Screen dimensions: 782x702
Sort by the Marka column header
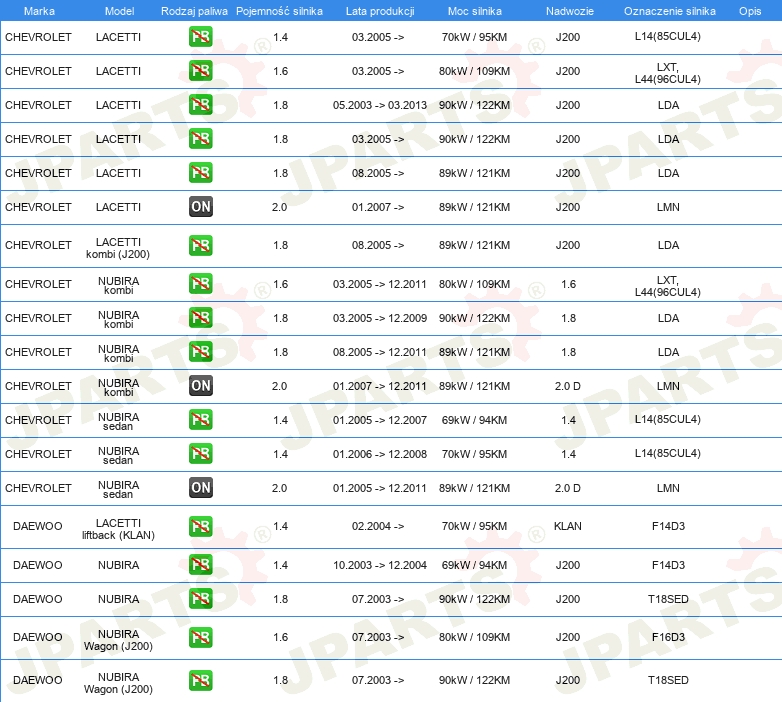pyautogui.click(x=39, y=10)
